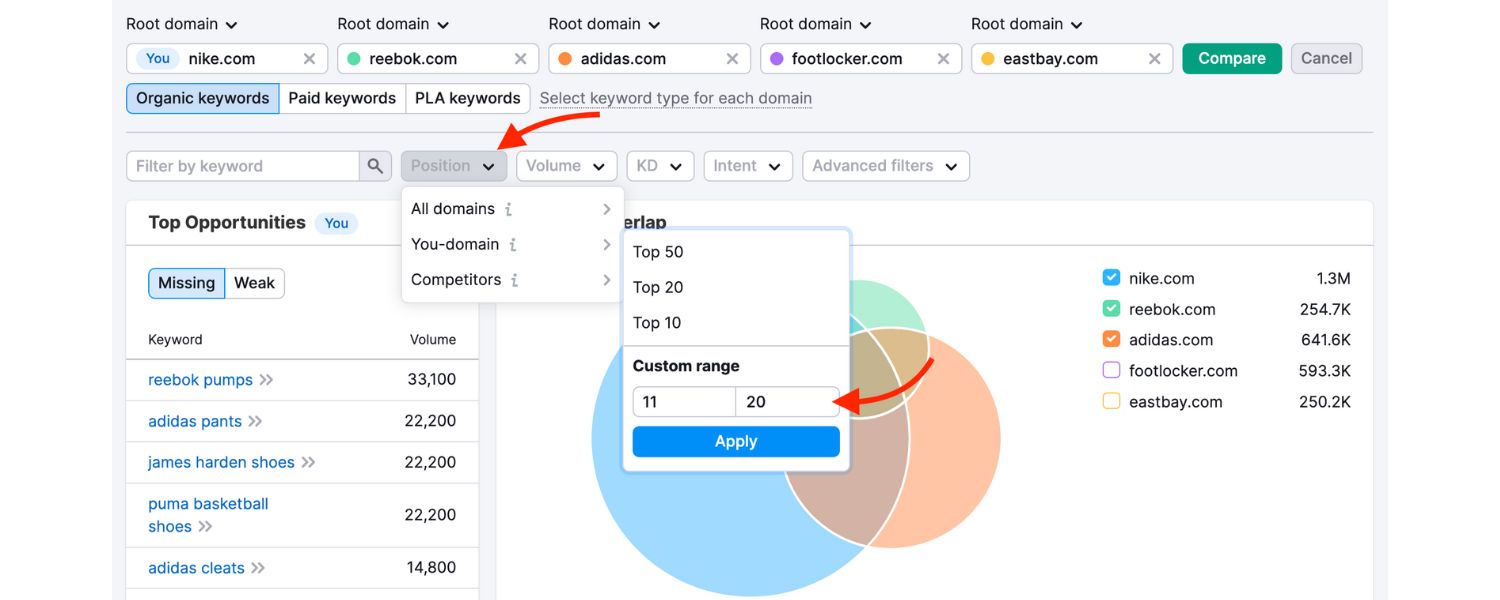Remove reebok.com using its X icon
This screenshot has height=600, width=1500.
[520, 58]
